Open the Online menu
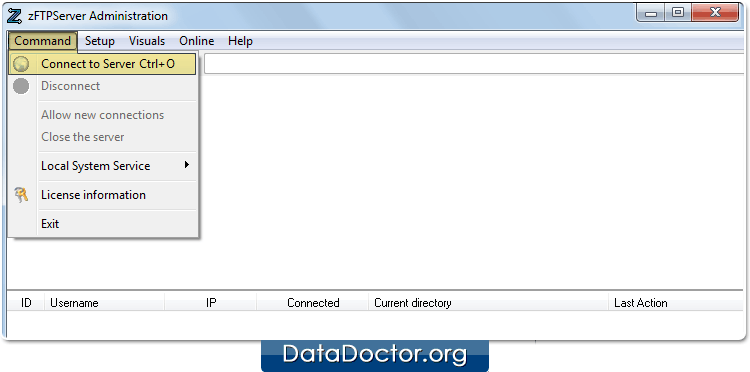Viewport: 750px width, 372px height. click(197, 41)
